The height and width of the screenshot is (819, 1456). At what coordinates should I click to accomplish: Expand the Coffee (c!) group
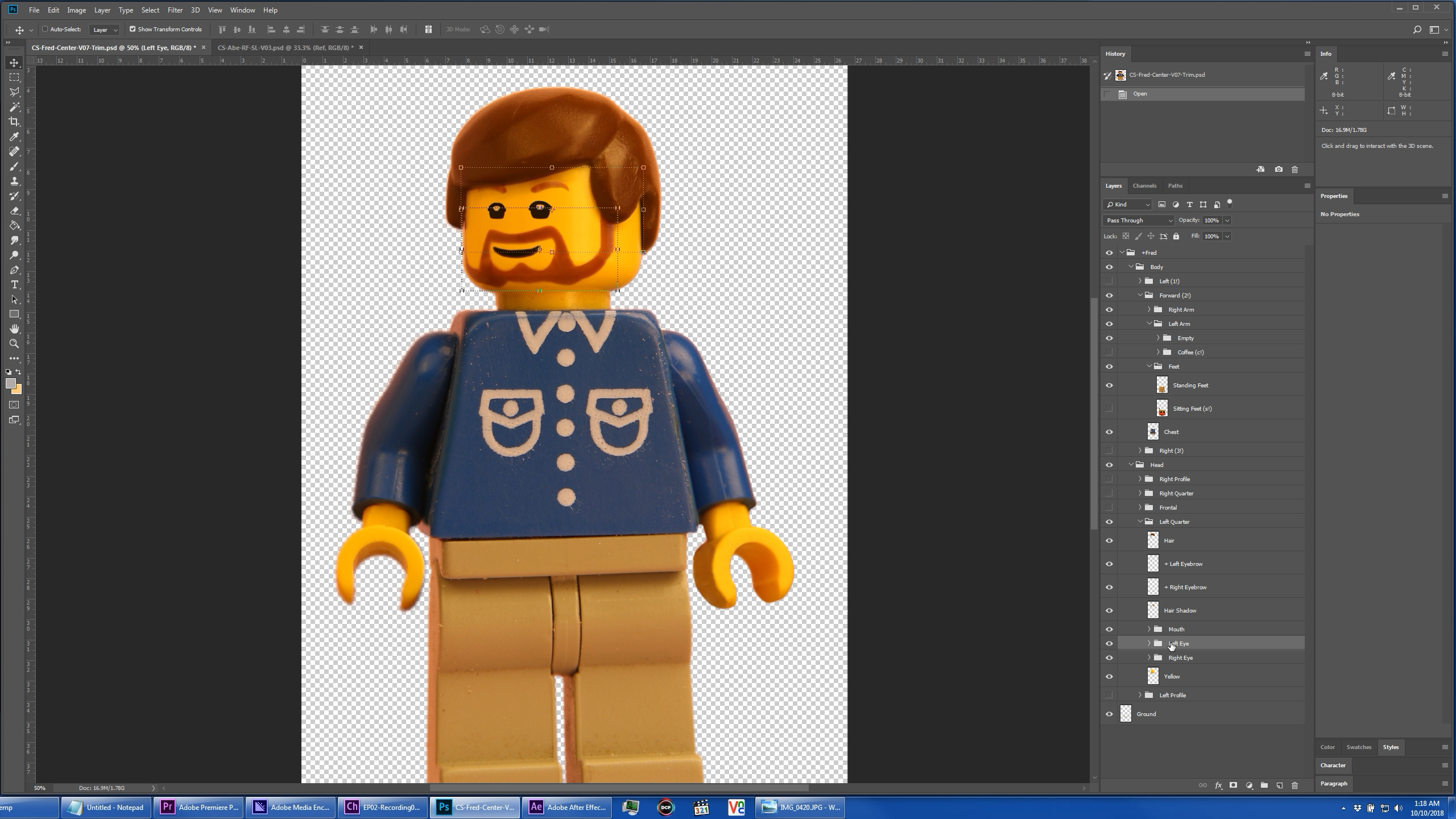click(1158, 353)
